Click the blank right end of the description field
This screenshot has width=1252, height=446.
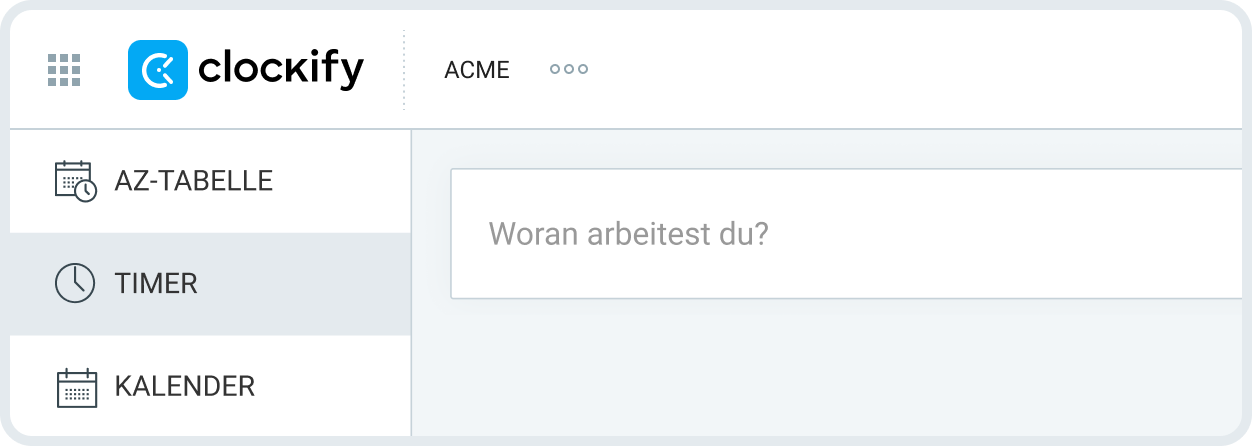[1100, 234]
